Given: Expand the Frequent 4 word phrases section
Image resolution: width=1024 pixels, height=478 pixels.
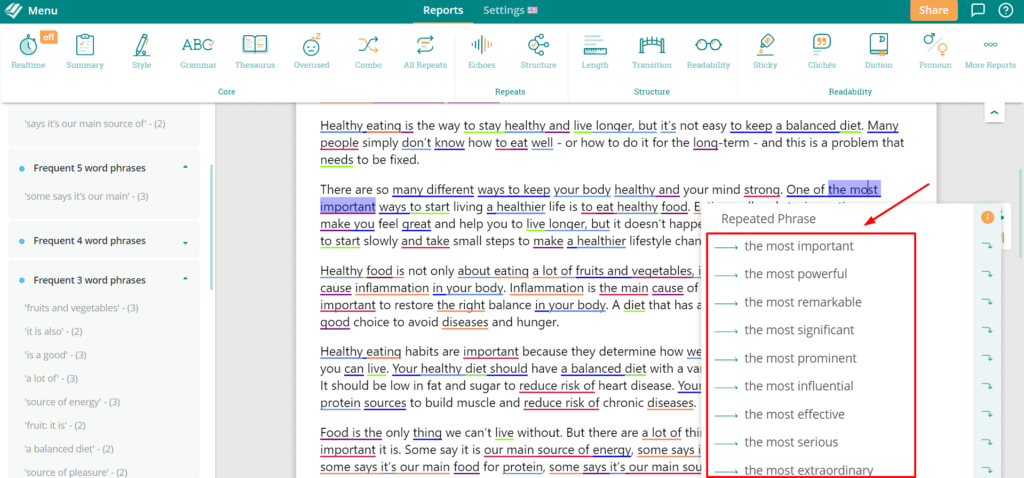Looking at the screenshot, I should [185, 241].
